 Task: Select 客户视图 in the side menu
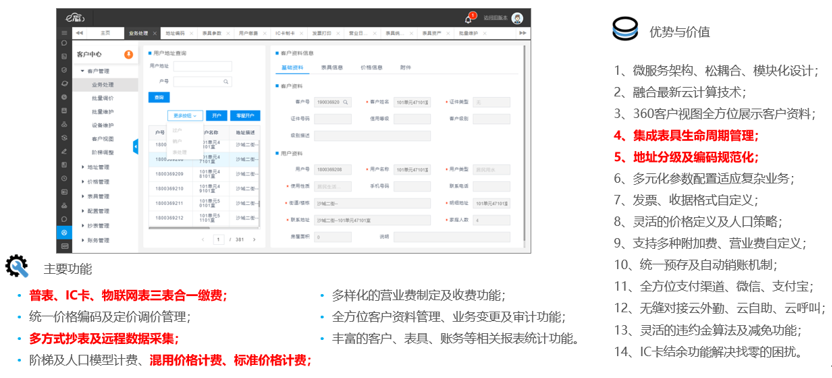coord(102,139)
